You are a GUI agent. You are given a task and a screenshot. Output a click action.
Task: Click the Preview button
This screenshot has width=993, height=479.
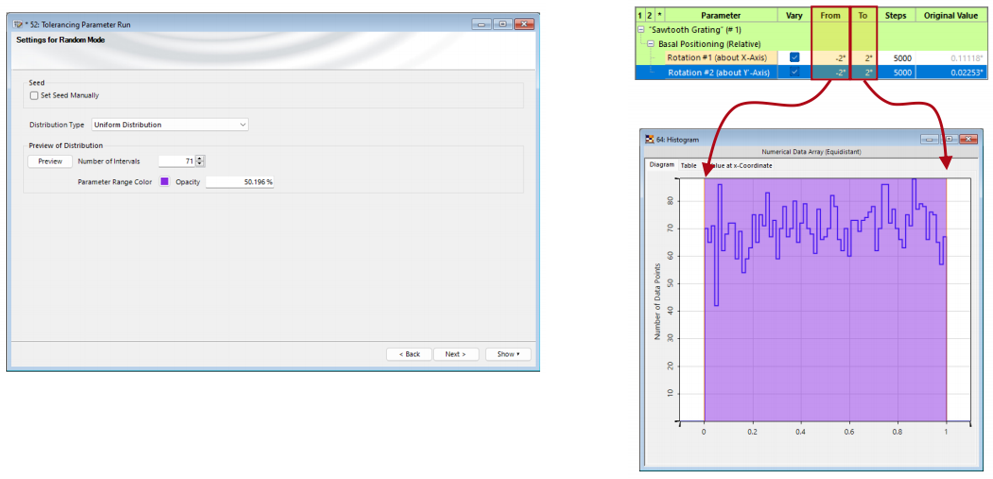click(x=50, y=162)
